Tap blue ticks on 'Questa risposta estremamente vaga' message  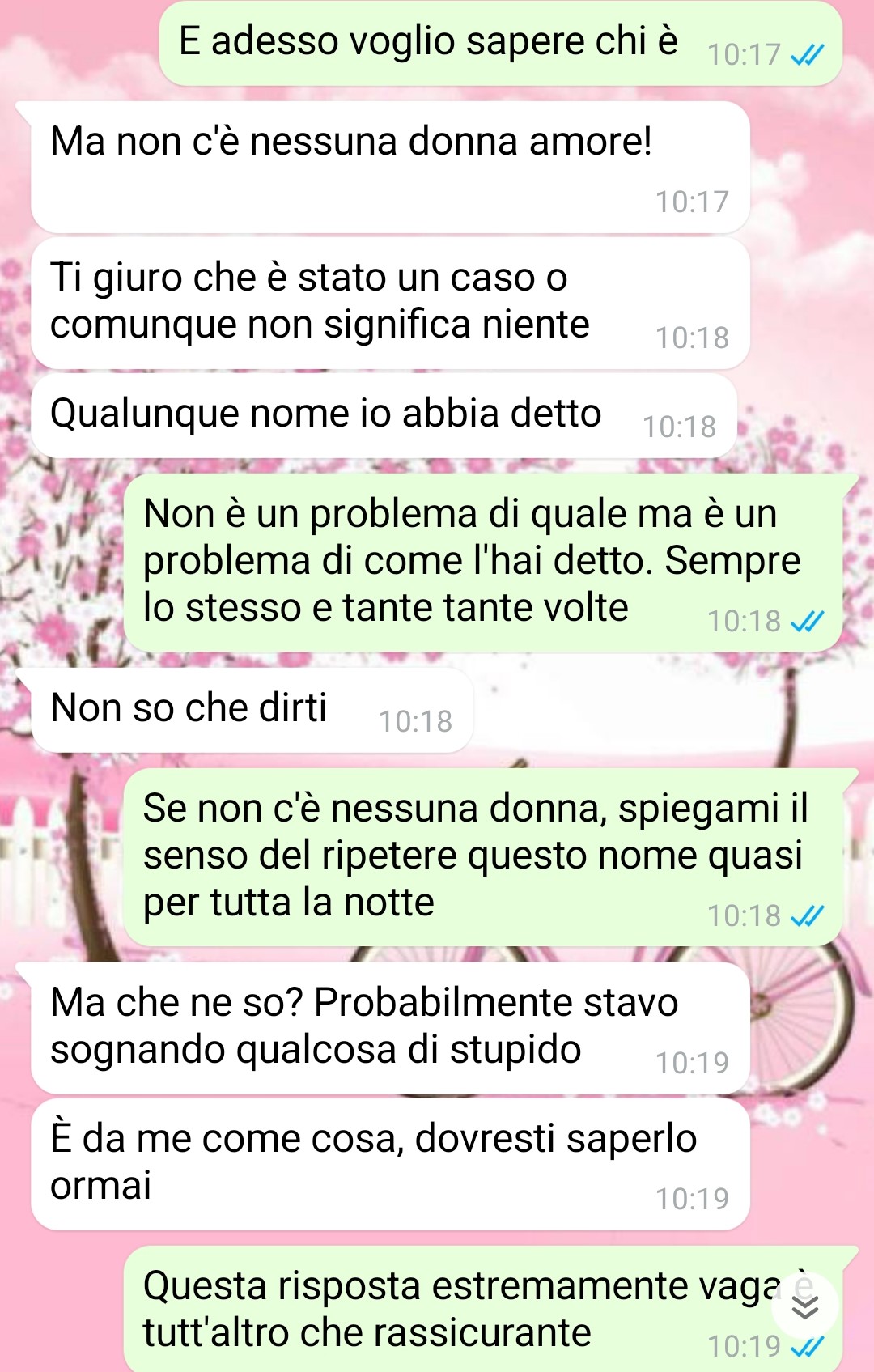[807, 1347]
